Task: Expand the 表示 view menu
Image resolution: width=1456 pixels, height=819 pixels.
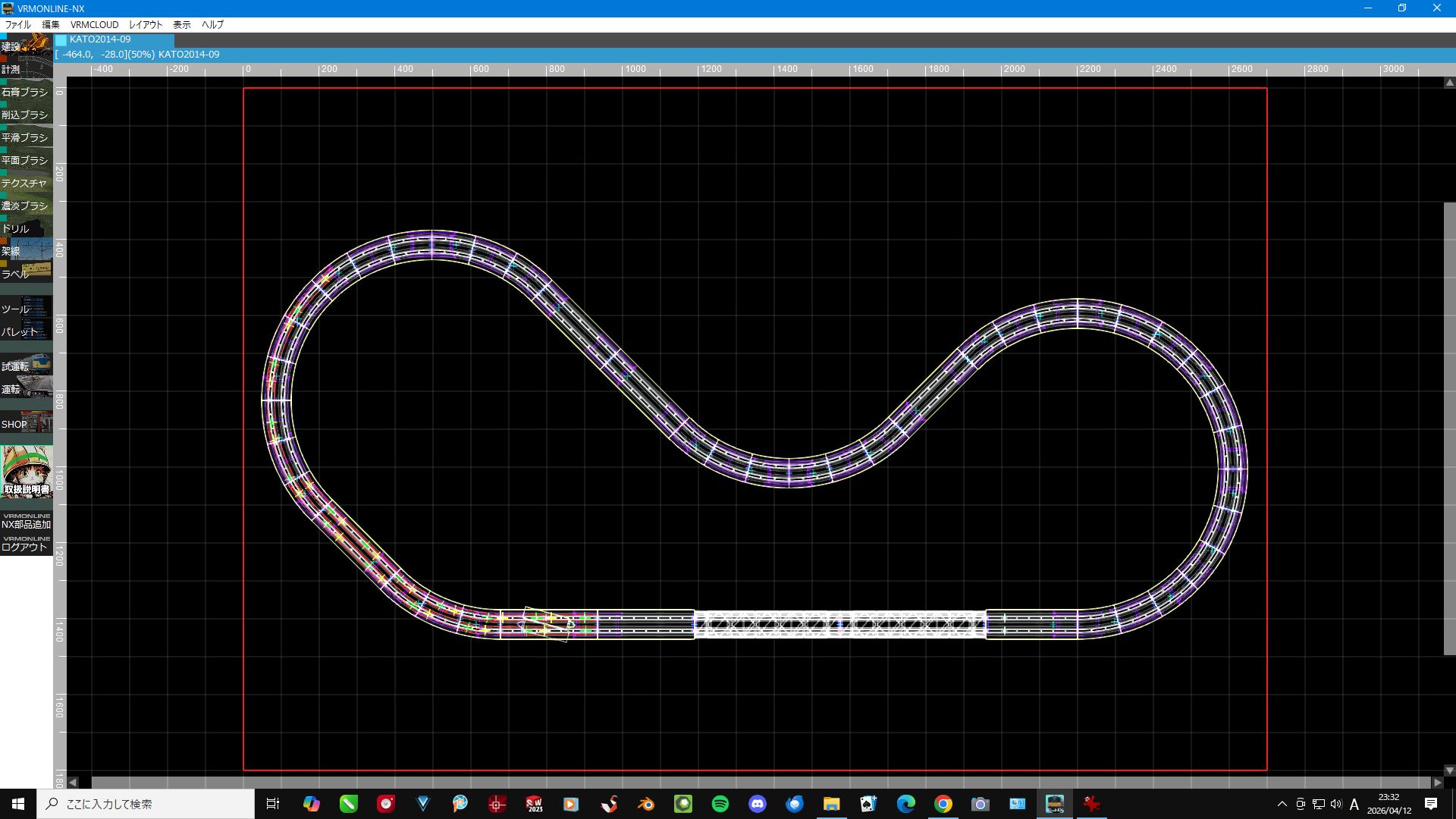Action: [x=182, y=24]
